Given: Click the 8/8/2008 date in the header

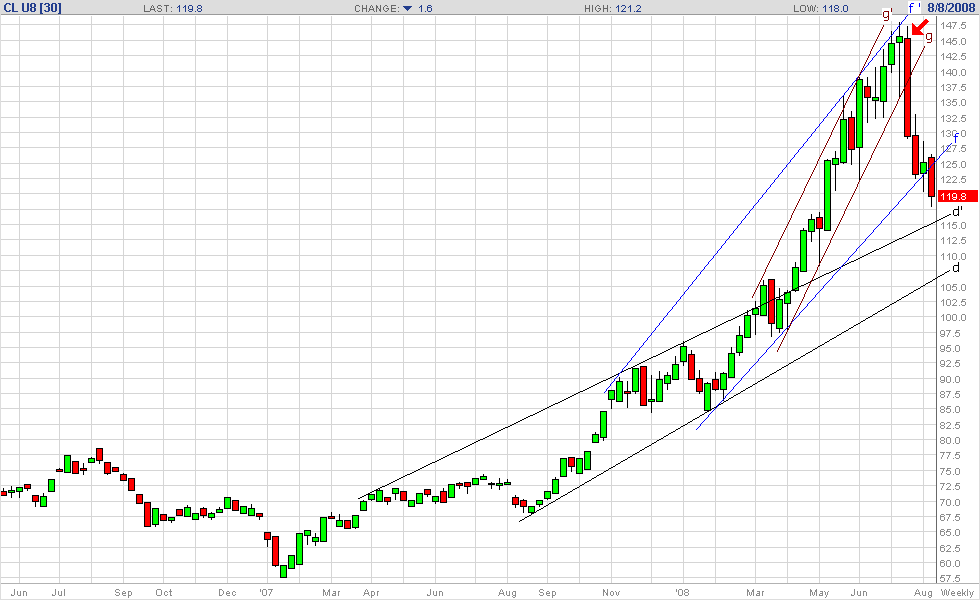Looking at the screenshot, I should pyautogui.click(x=951, y=8).
